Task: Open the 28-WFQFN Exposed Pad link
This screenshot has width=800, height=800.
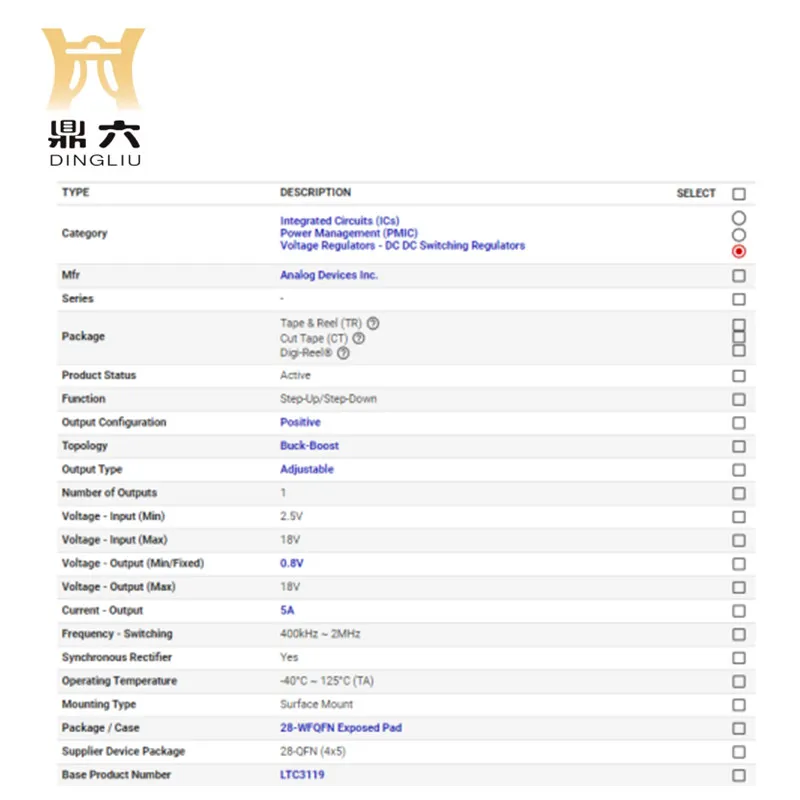Action: click(341, 728)
